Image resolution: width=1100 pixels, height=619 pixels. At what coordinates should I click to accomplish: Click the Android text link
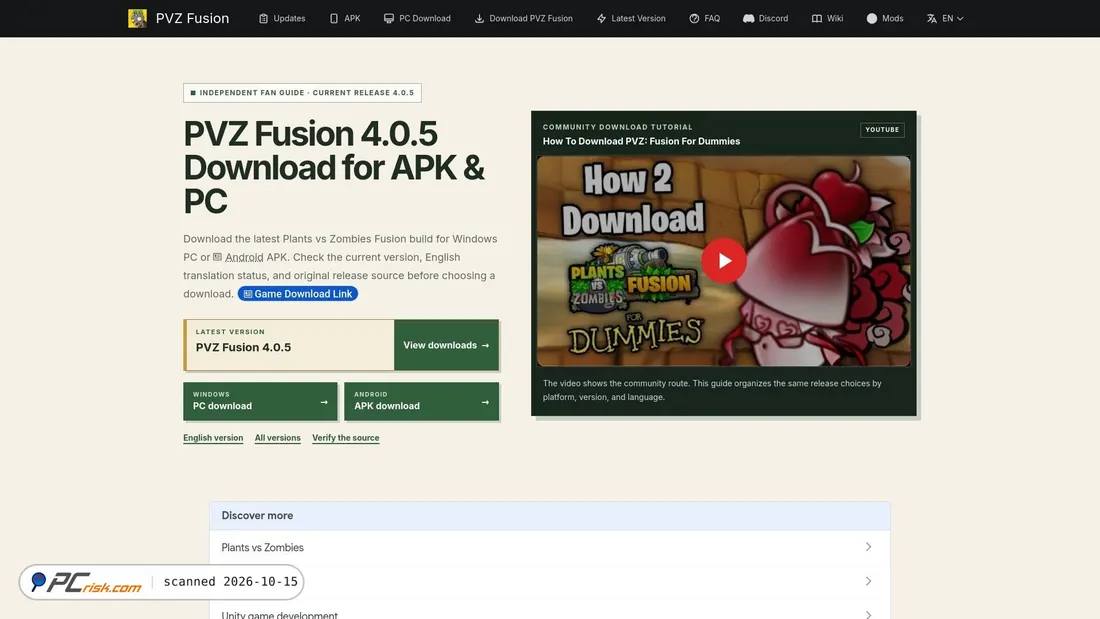(x=244, y=257)
